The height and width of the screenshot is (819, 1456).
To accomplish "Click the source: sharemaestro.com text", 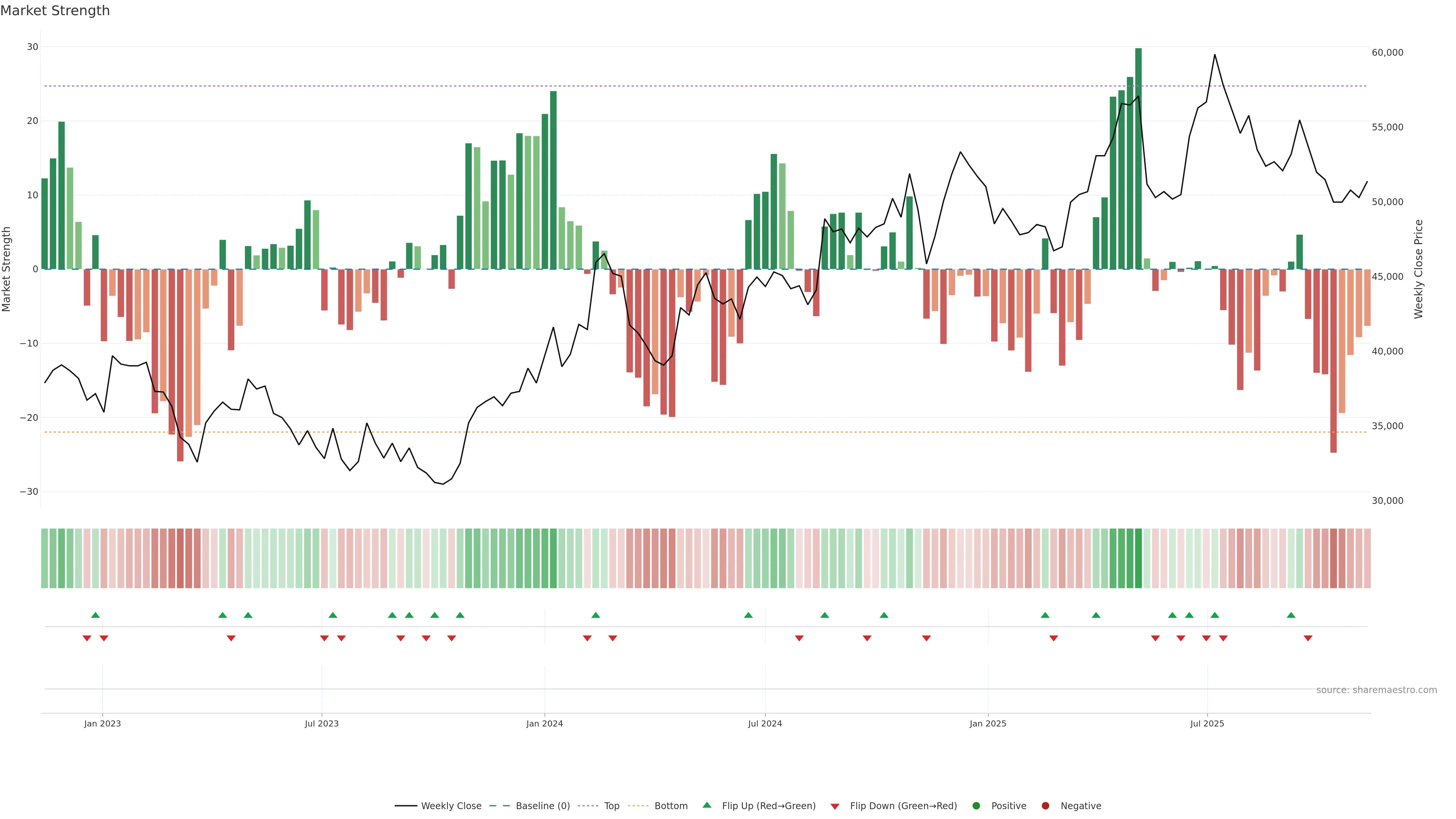I will click(x=1376, y=690).
